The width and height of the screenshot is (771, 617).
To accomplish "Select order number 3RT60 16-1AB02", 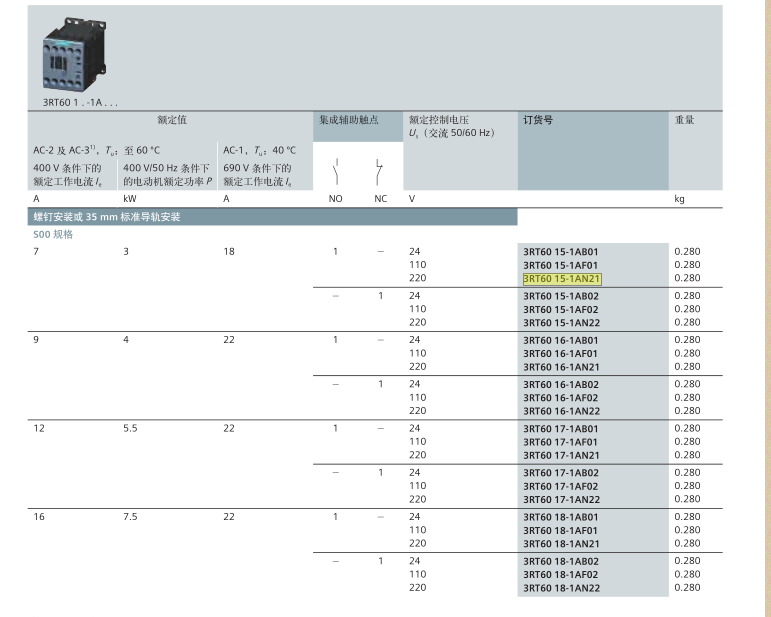I will [561, 384].
